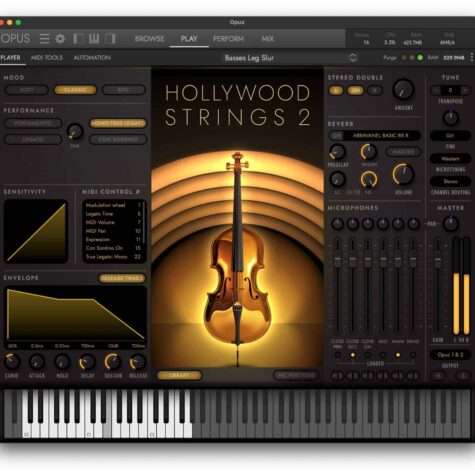The height and width of the screenshot is (475, 475).
Task: Open the settings gear
Action: (60, 39)
